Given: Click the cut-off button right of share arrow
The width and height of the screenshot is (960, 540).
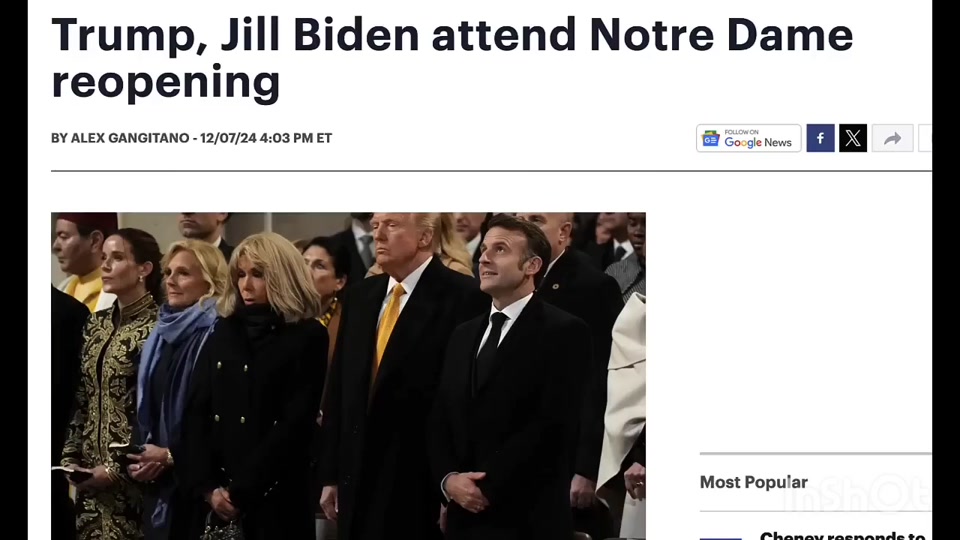Looking at the screenshot, I should point(925,138).
